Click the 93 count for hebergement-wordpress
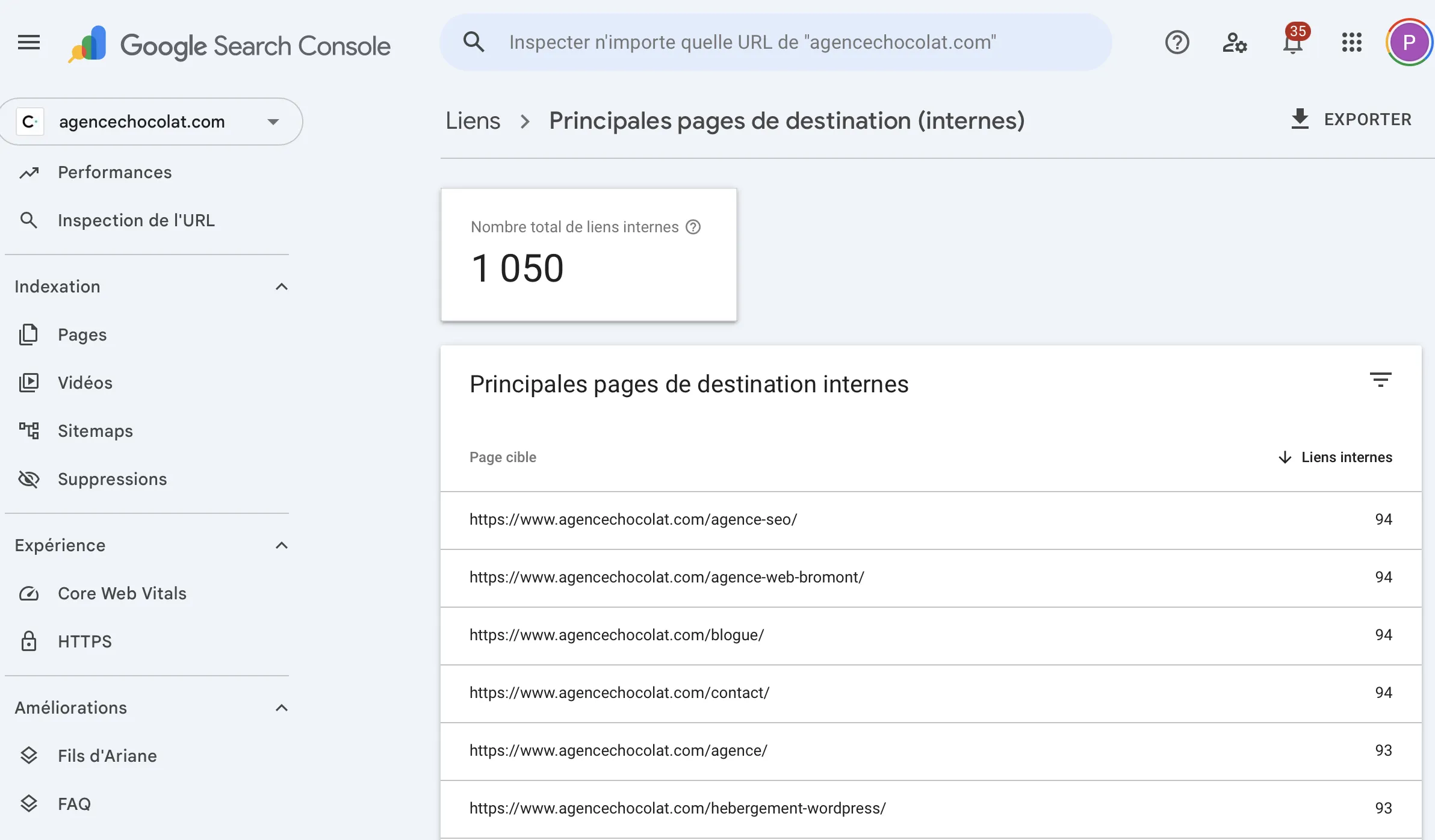The height and width of the screenshot is (840, 1435). click(1383, 808)
